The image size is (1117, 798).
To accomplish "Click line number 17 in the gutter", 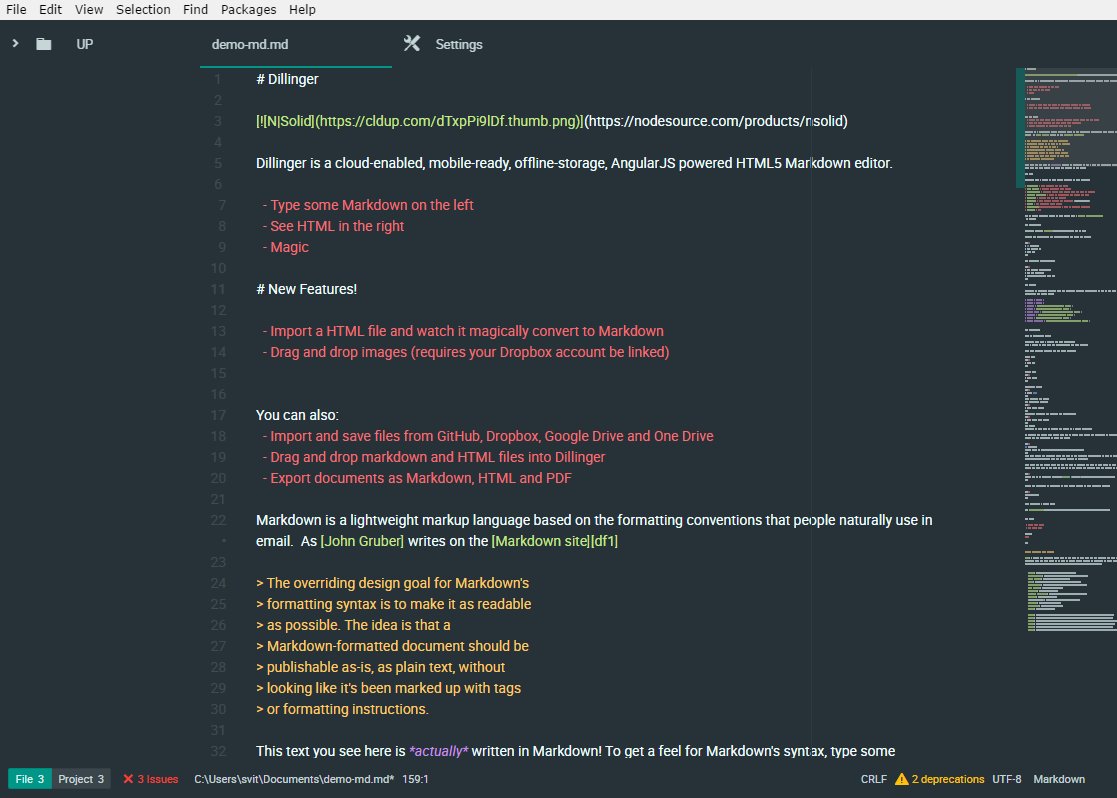I will (218, 415).
